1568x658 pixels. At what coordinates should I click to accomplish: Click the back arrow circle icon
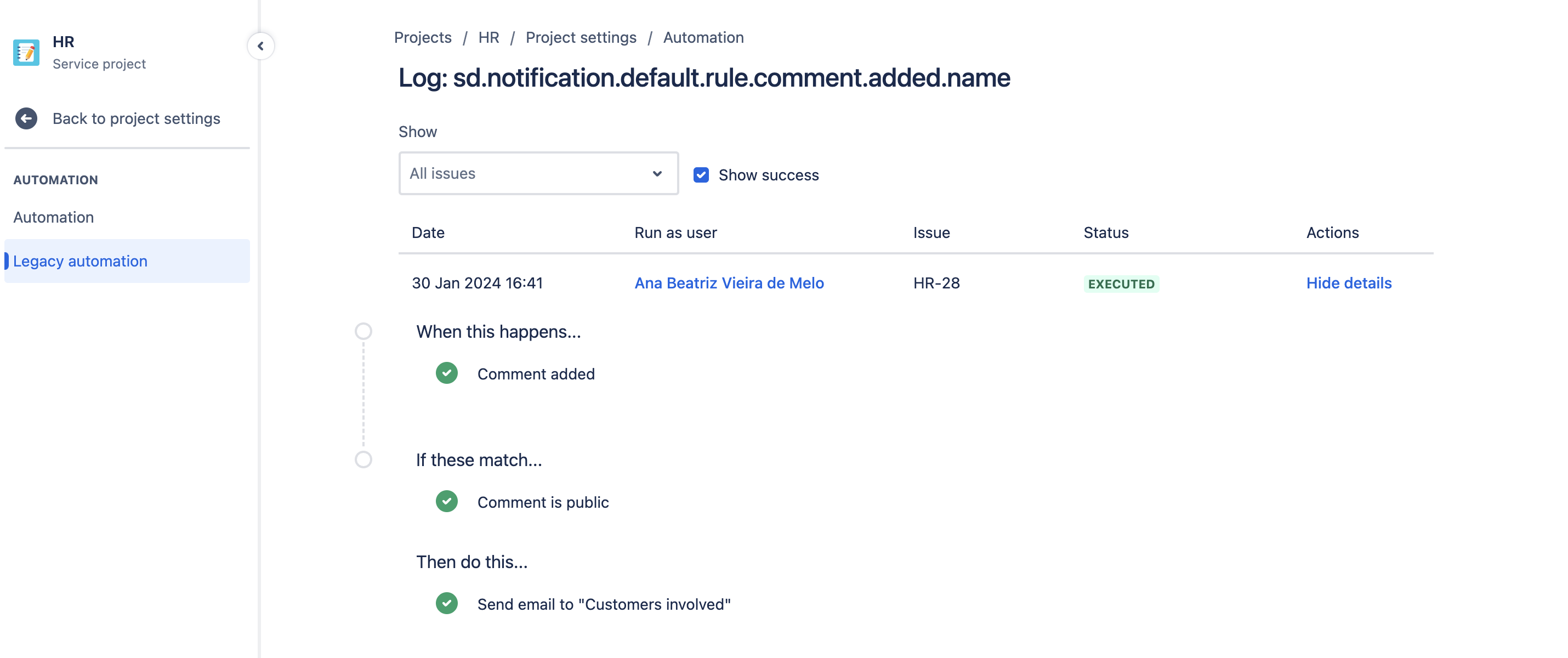pyautogui.click(x=26, y=118)
